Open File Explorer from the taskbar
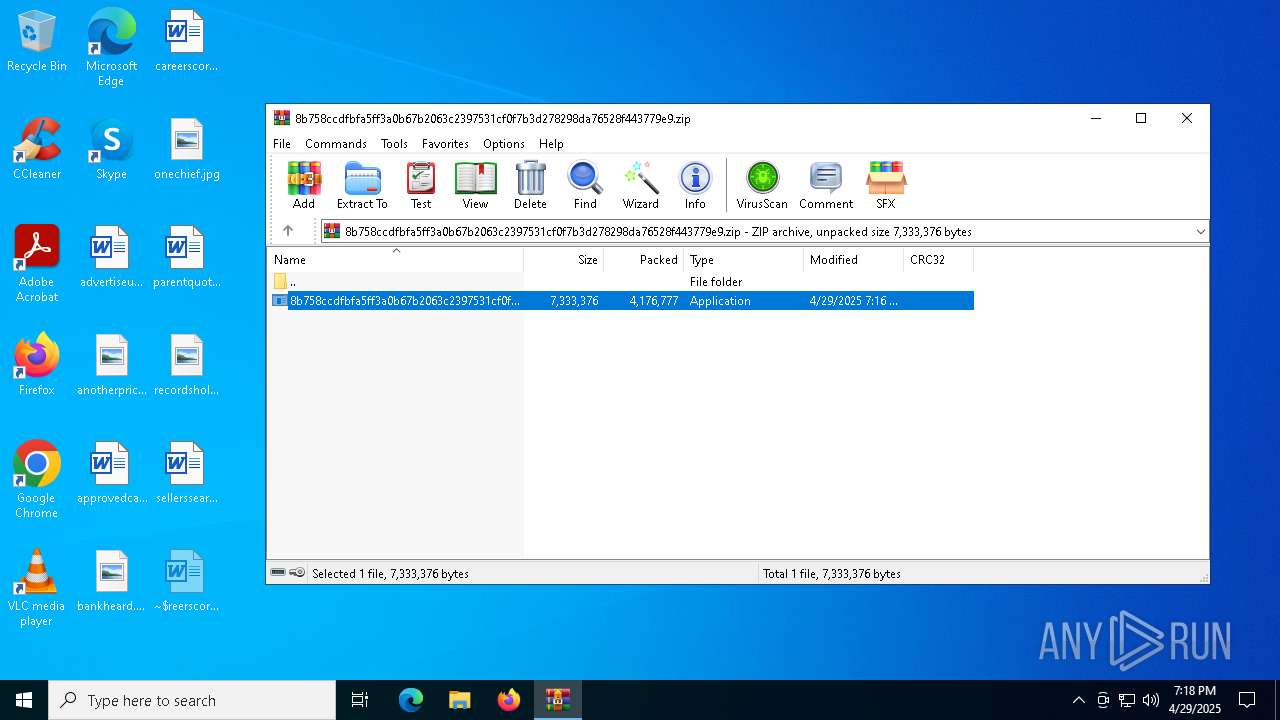Screen dimensions: 1280x720 459,700
